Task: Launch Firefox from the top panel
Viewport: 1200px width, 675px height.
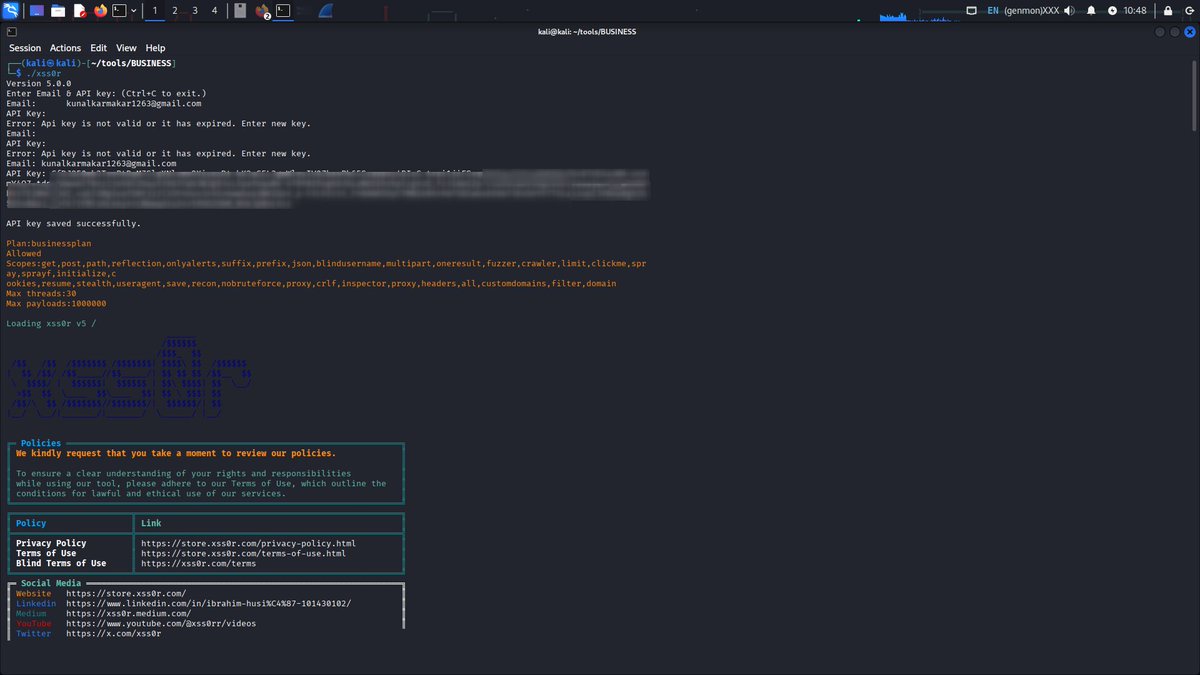Action: click(100, 11)
